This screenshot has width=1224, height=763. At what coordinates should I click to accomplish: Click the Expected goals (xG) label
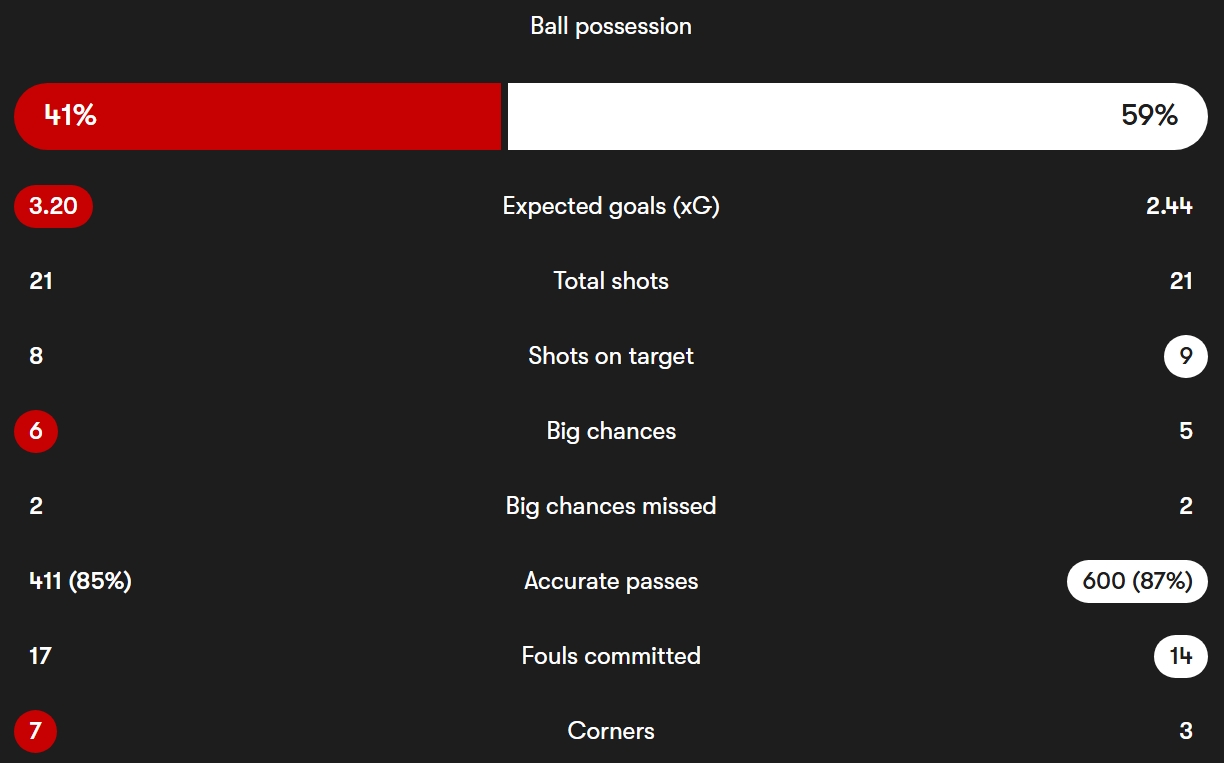point(611,207)
